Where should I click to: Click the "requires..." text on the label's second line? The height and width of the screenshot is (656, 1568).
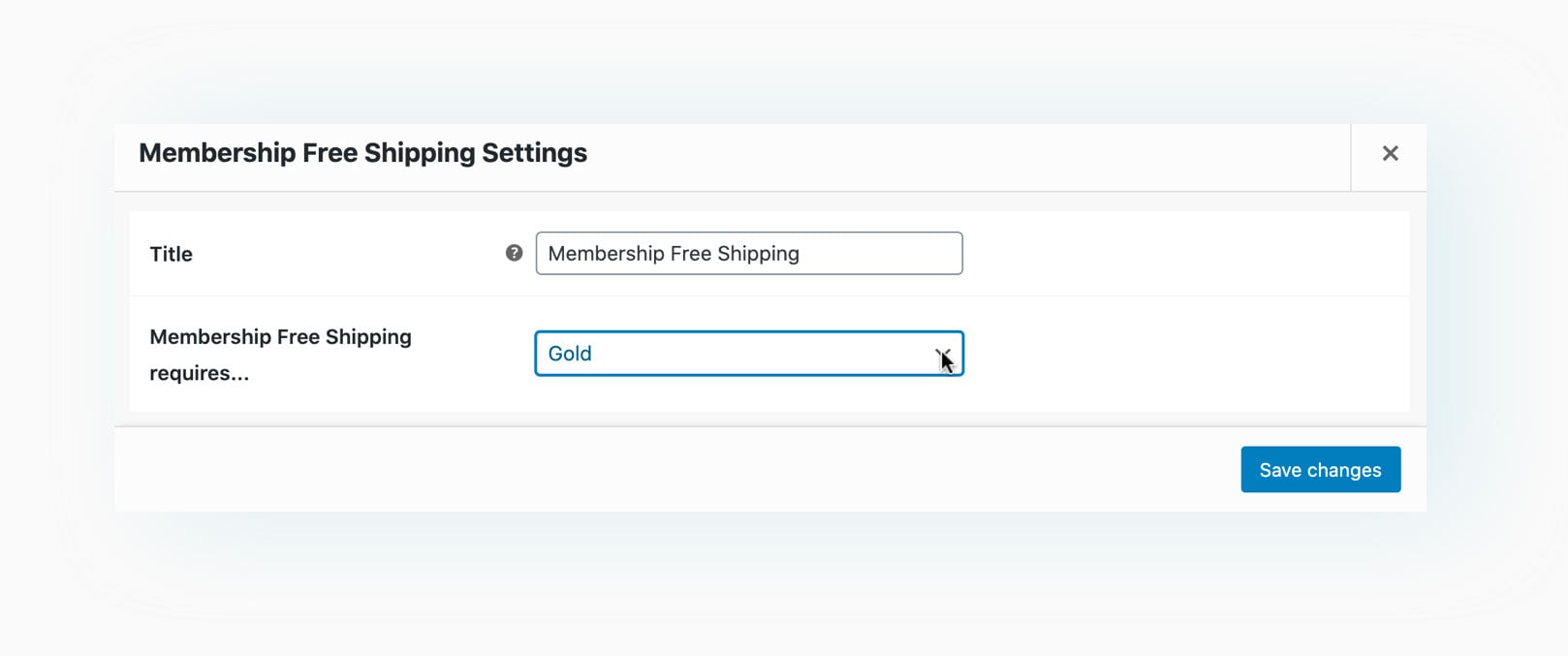(199, 373)
